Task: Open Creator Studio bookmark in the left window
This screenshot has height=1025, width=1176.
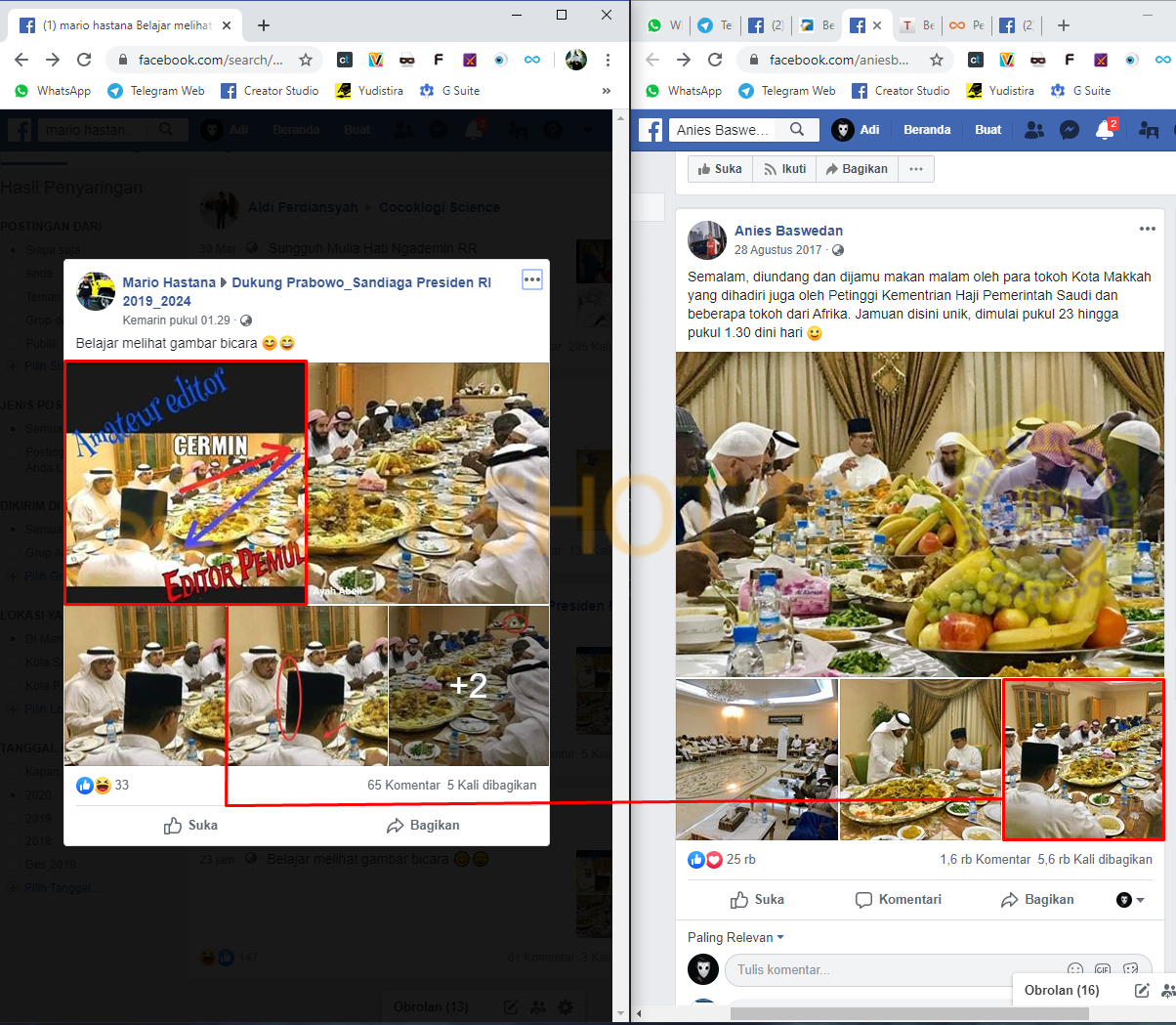Action: coord(270,91)
